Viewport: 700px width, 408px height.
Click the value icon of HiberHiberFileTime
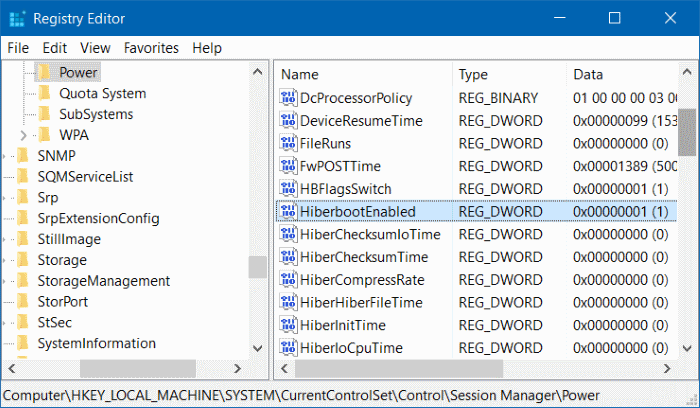[288, 302]
